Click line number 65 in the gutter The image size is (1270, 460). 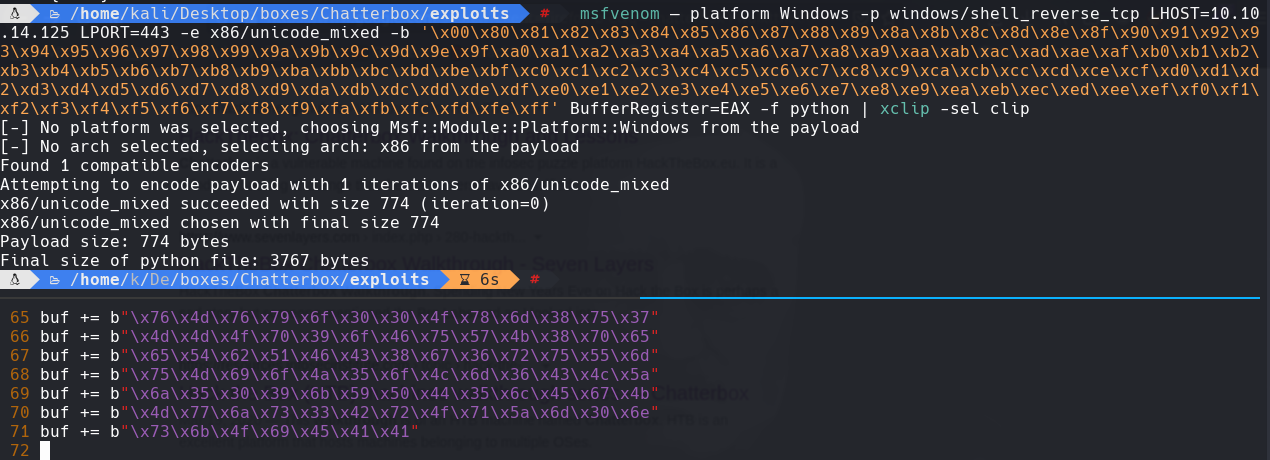pyautogui.click(x=20, y=317)
